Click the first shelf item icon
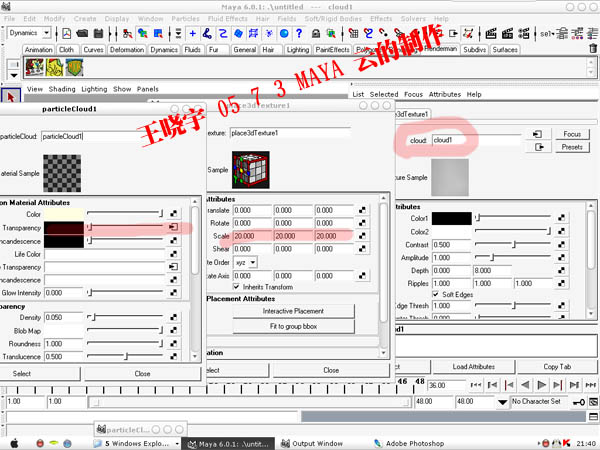Screen dimensions: 600x450 [x=34, y=67]
